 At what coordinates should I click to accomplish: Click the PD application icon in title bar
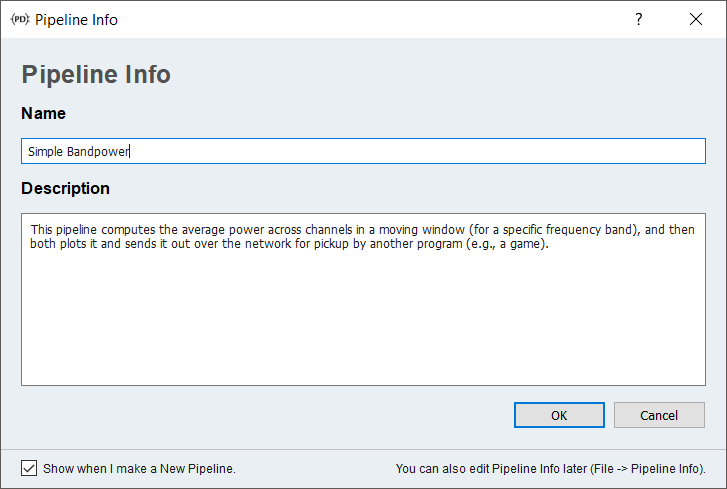point(20,19)
